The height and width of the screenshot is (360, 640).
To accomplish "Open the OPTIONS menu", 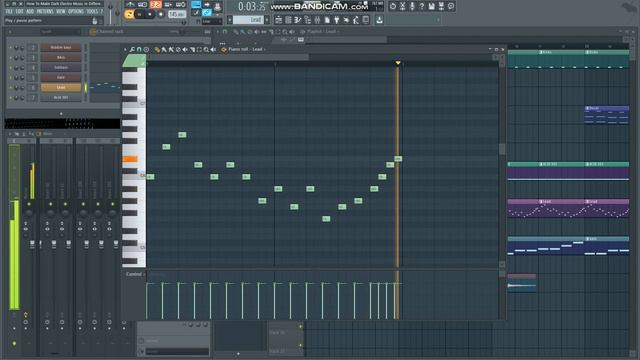I will coord(76,12).
